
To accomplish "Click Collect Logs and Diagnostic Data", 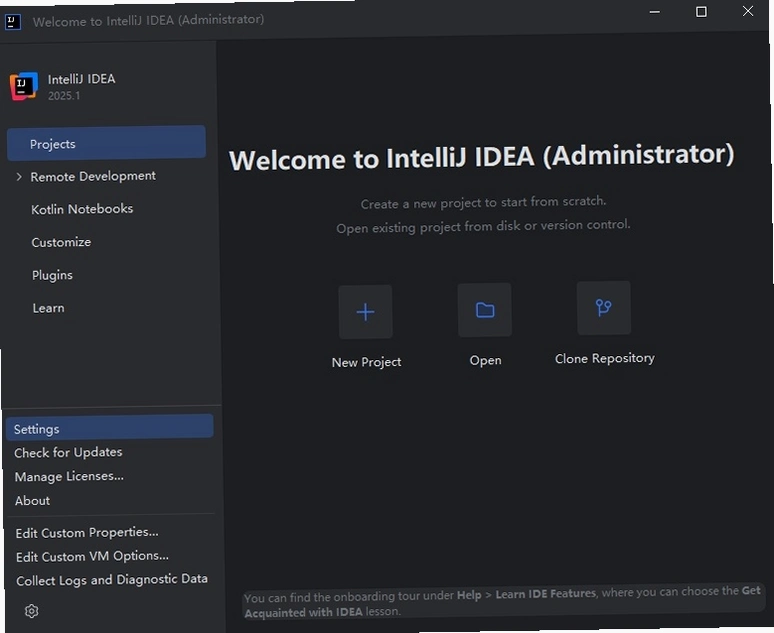I will point(112,580).
